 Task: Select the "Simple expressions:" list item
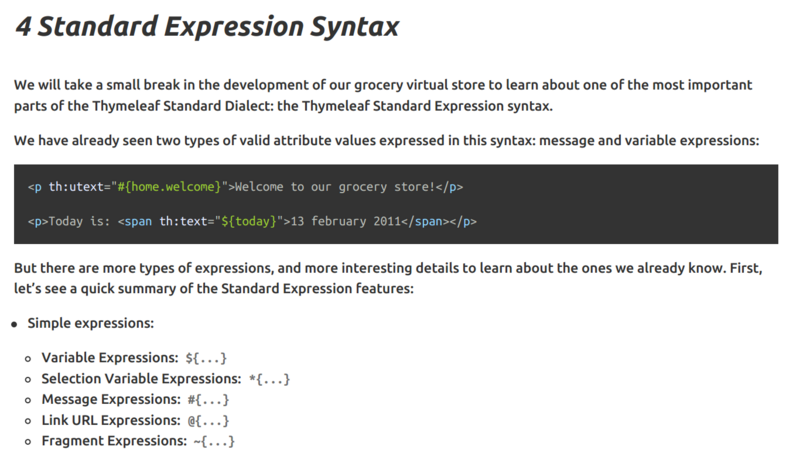click(90, 323)
